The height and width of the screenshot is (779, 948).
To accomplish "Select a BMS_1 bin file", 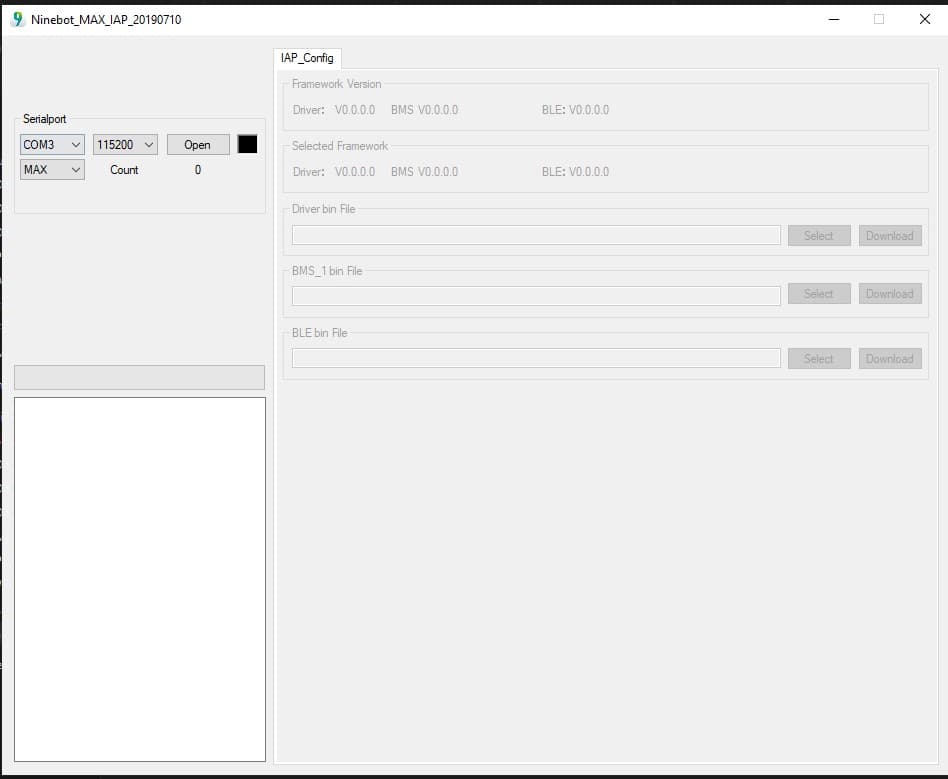I will [x=818, y=293].
